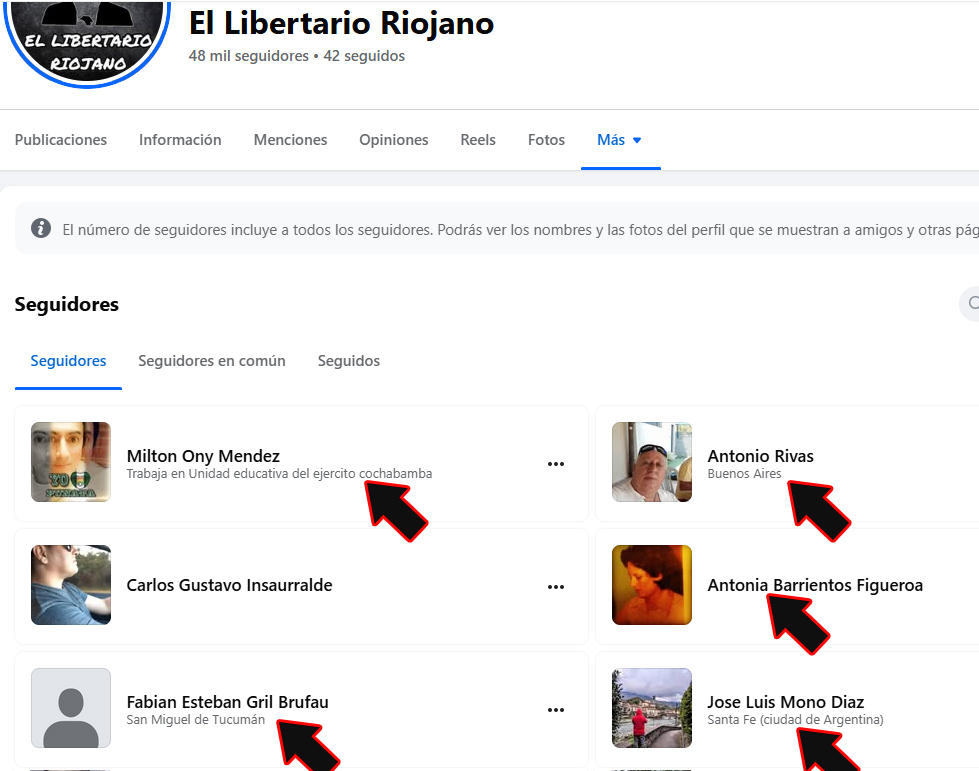Click Milton Ony Mendez profile photo
Screen dimensions: 979x771
(x=71, y=462)
